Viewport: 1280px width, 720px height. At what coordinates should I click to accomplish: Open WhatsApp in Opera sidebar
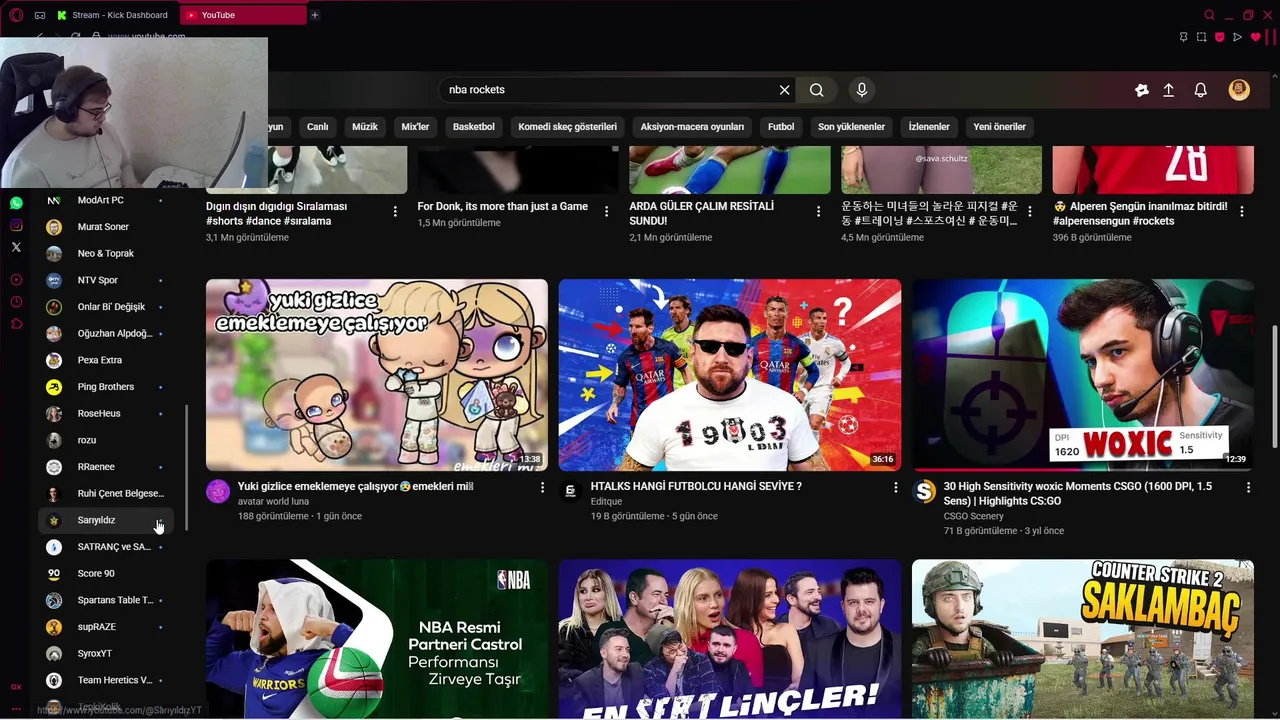tap(16, 203)
